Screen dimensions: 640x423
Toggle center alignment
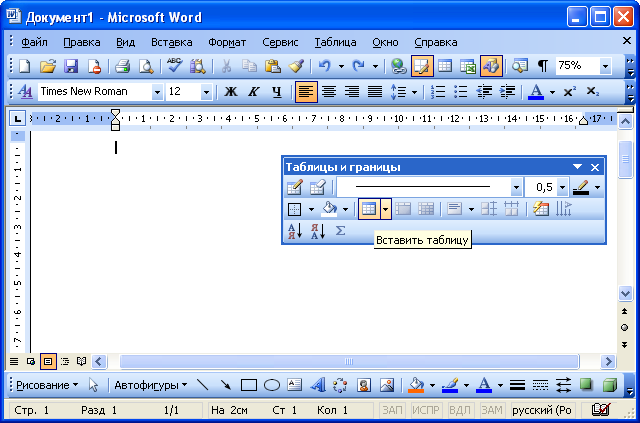pos(329,91)
